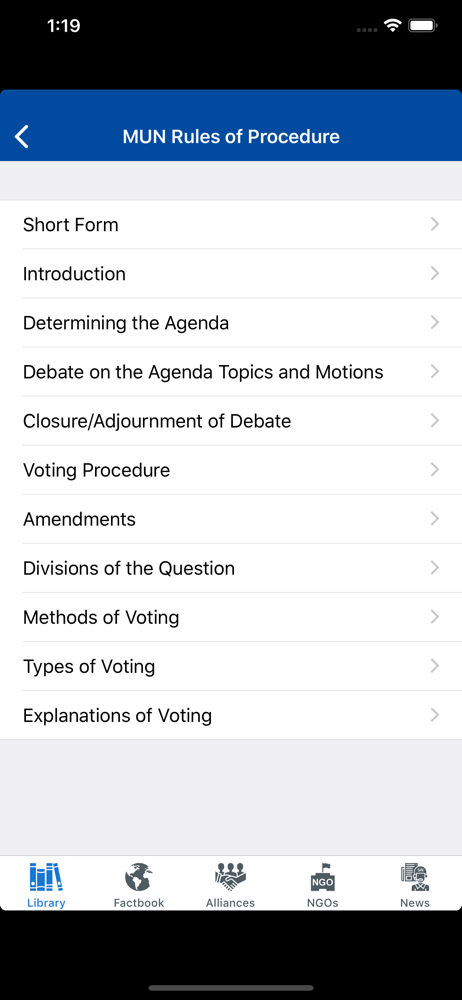Switch to the Factbook tab label
The image size is (462, 1000).
tap(138, 902)
